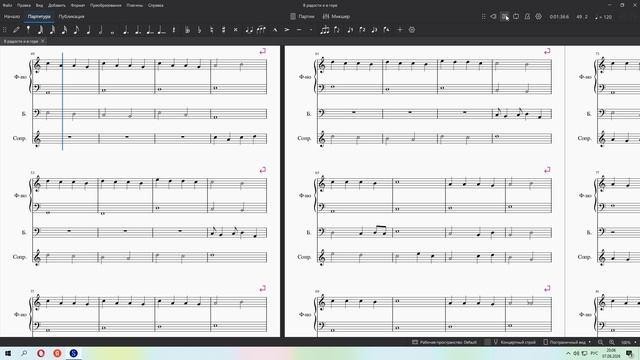The height and width of the screenshot is (360, 640).
Task: Open the Добавить menu
Action: point(57,5)
